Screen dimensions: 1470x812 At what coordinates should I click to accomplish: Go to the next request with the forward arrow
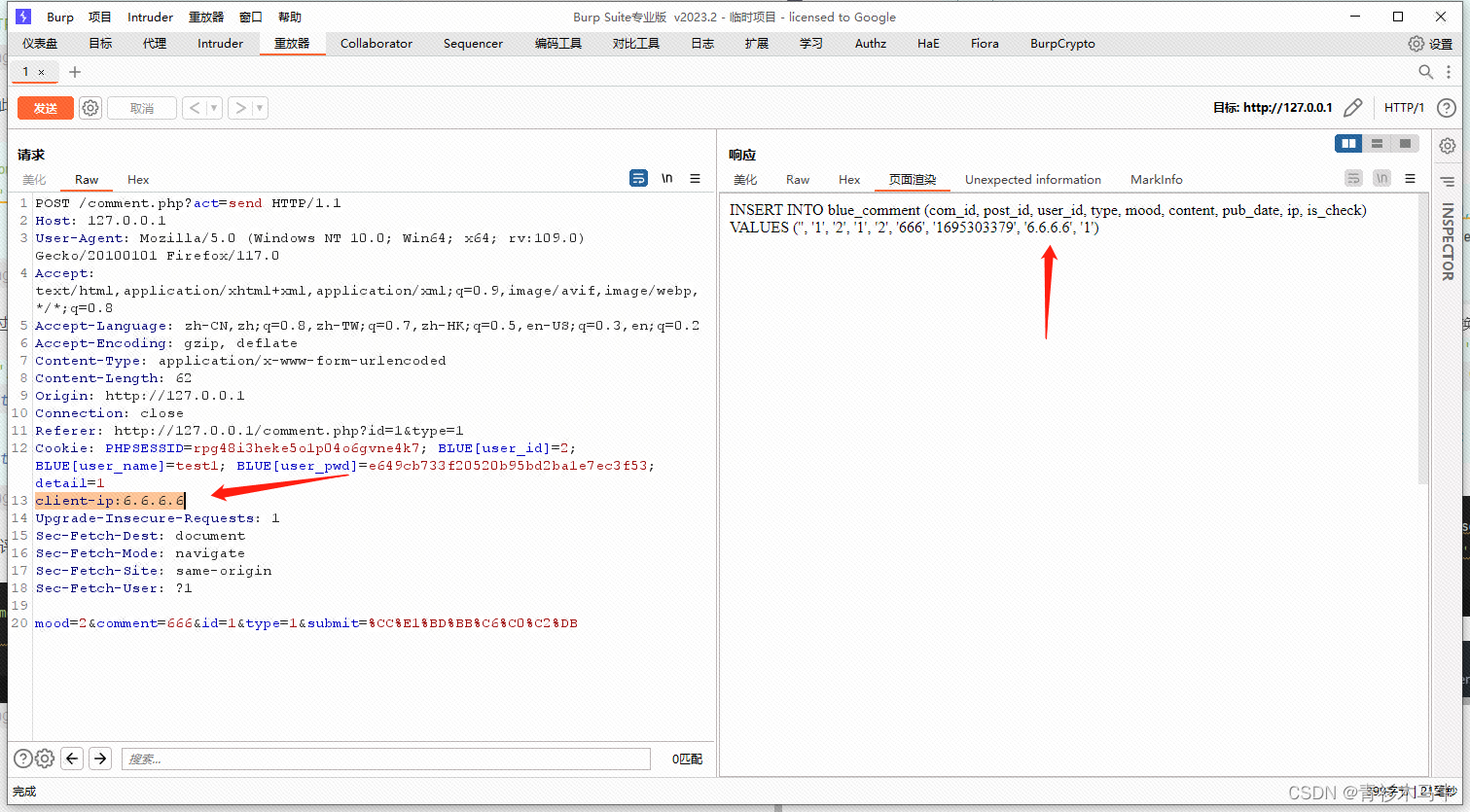pyautogui.click(x=240, y=108)
